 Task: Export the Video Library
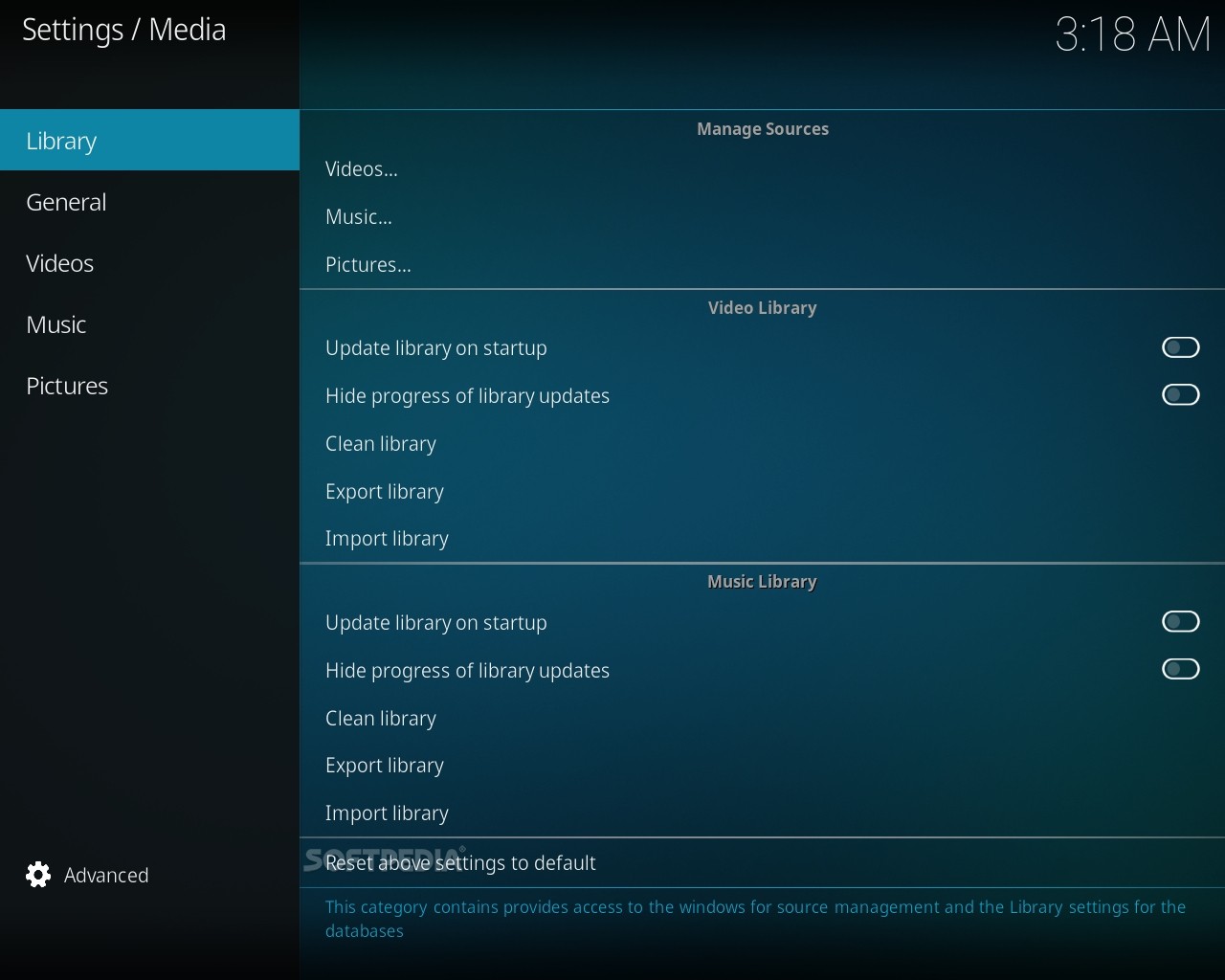[762, 492]
